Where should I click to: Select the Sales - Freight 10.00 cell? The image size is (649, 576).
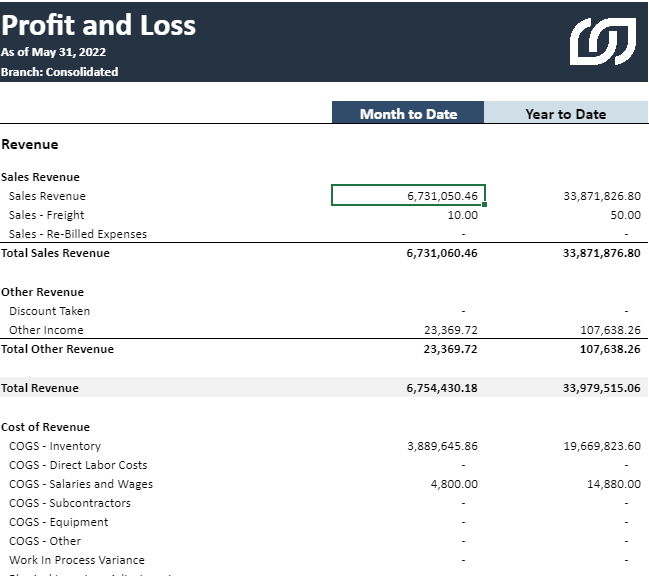click(462, 215)
